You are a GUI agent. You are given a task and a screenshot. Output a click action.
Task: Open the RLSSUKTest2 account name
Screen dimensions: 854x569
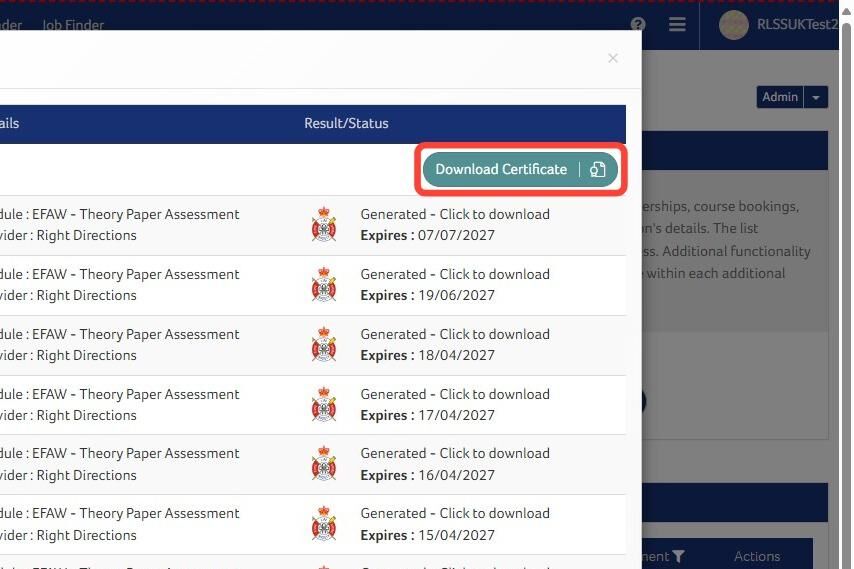[797, 25]
